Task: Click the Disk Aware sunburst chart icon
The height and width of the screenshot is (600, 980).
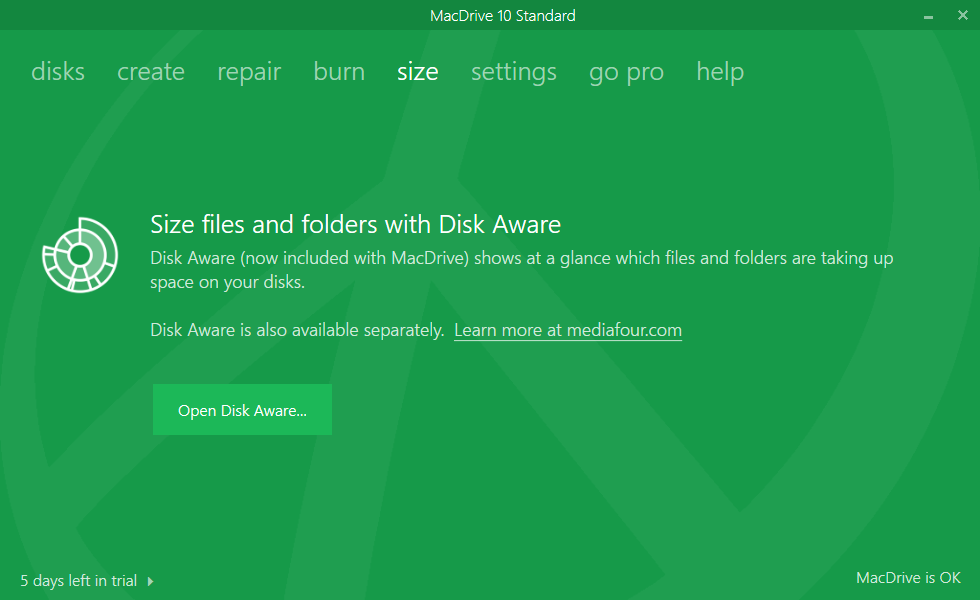Action: click(80, 255)
